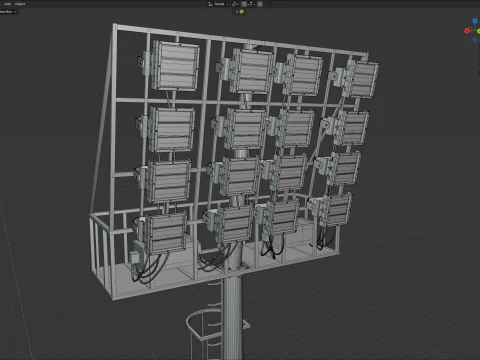Open the snapping options dropdown

pyautogui.click(x=251, y=4)
